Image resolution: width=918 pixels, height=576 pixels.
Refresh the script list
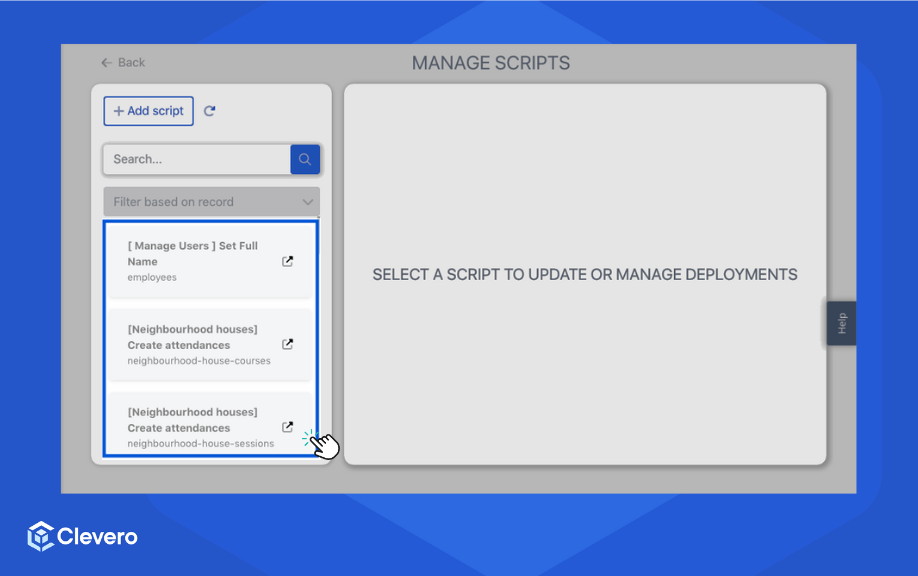210,111
